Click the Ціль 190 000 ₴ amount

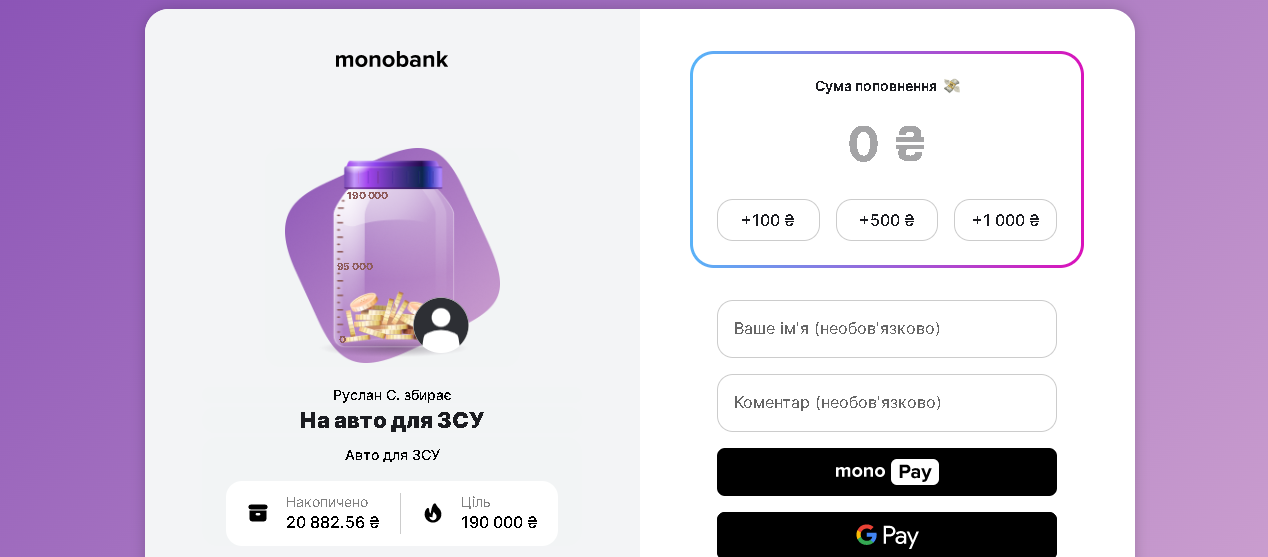click(x=499, y=522)
